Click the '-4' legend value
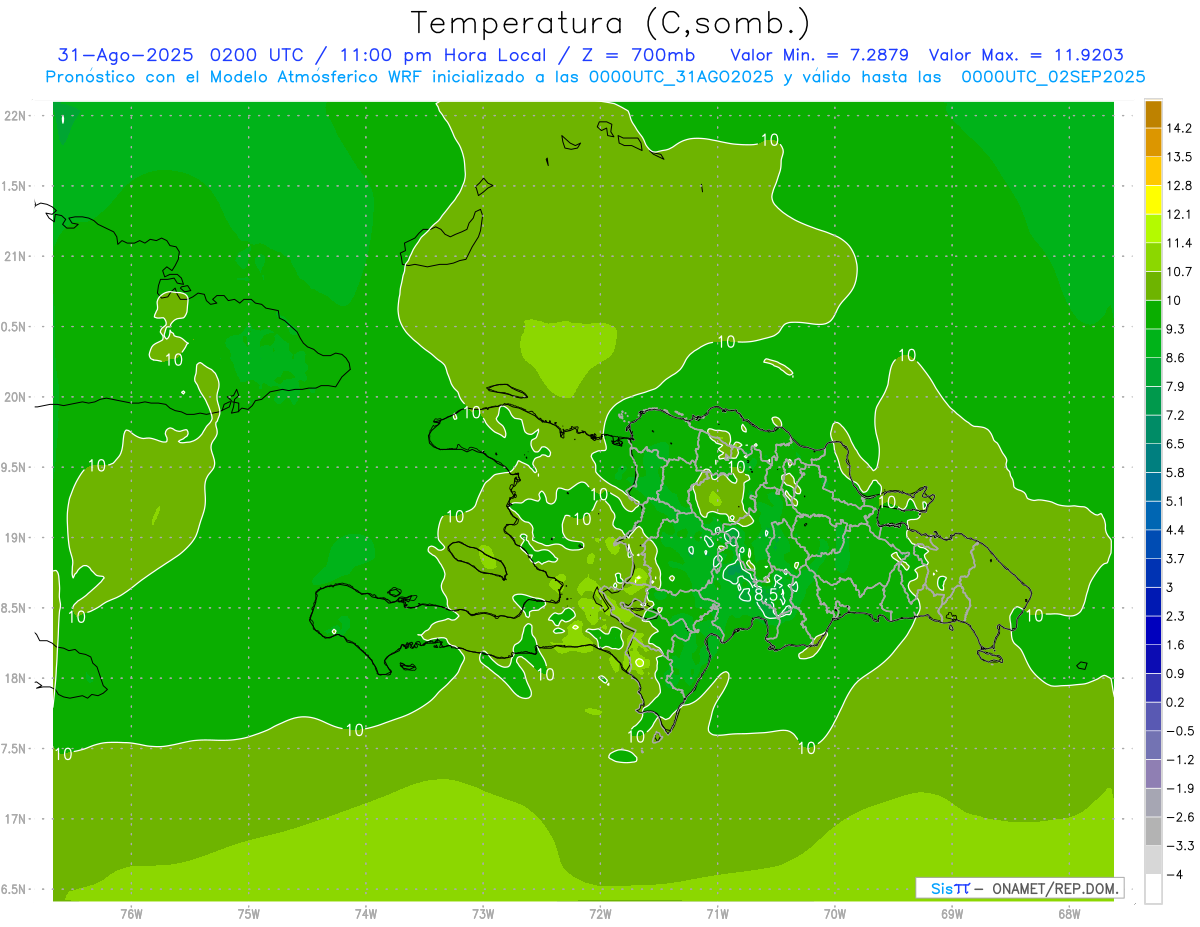 point(1176,874)
